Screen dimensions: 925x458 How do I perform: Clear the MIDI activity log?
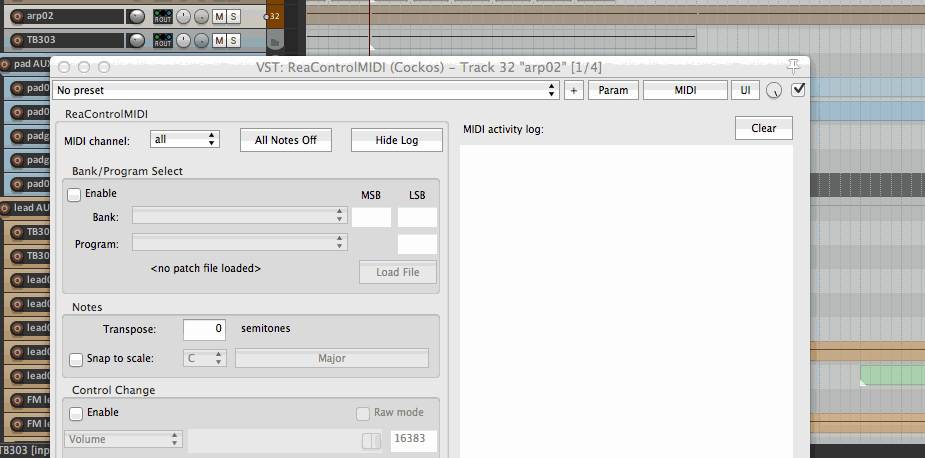pyautogui.click(x=763, y=128)
